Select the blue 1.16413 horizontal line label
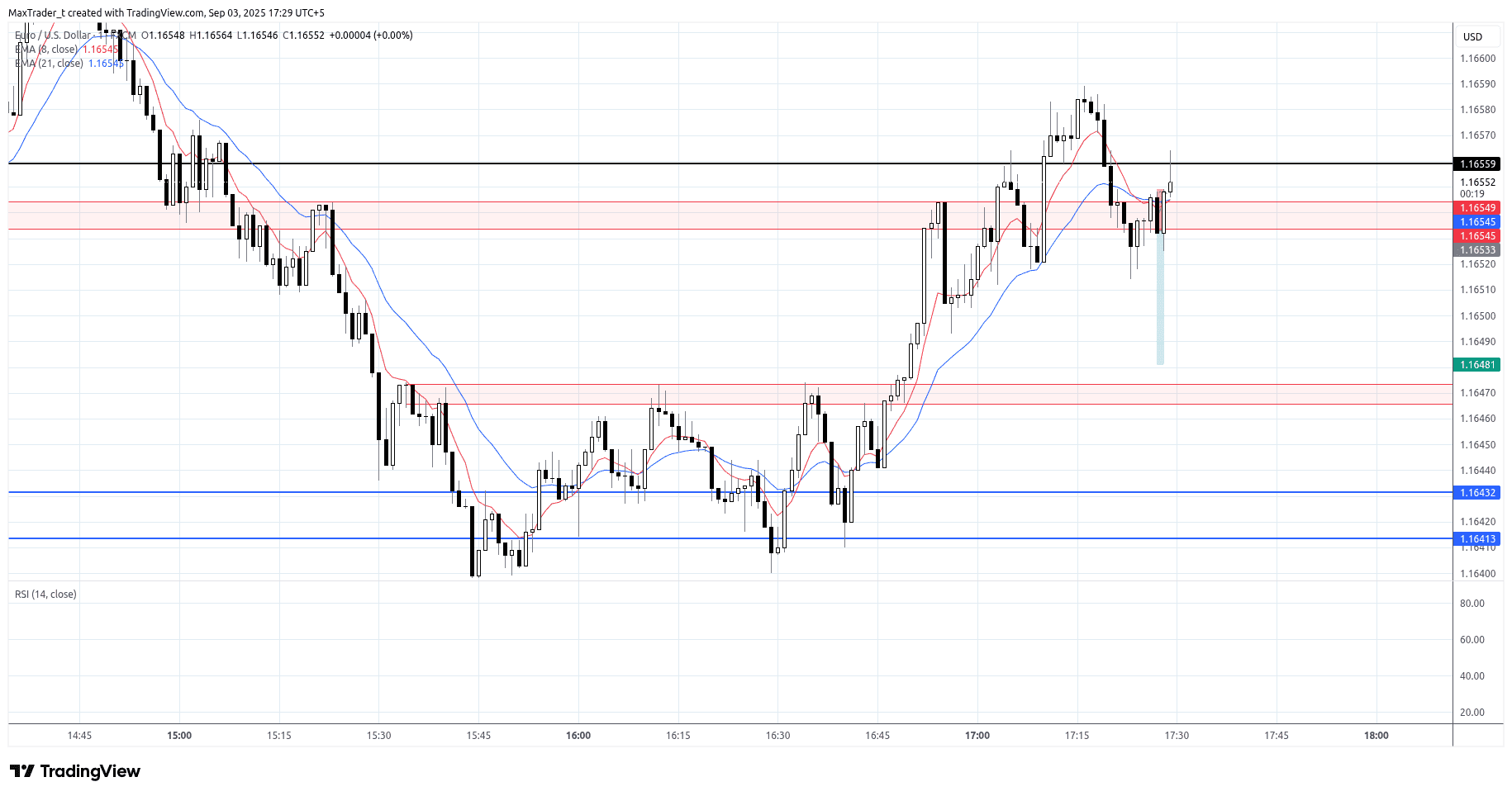Screen dimensions: 1512x796 [x=1477, y=539]
